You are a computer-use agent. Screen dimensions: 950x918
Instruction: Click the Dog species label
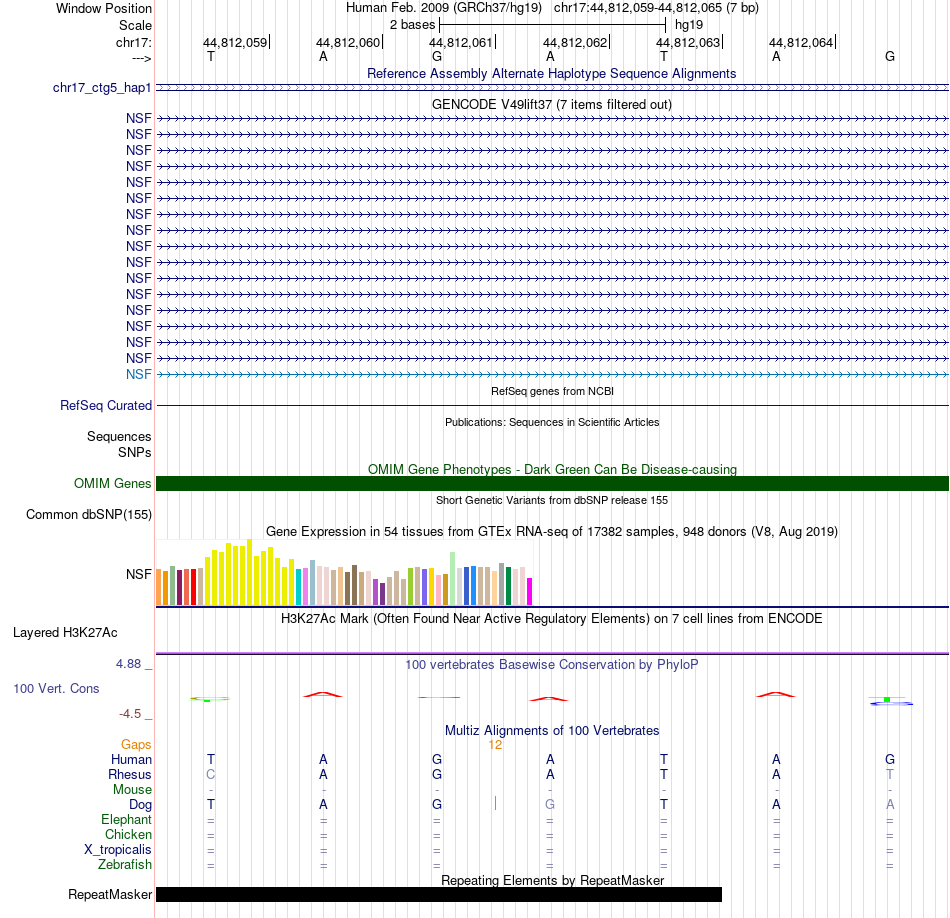(141, 805)
